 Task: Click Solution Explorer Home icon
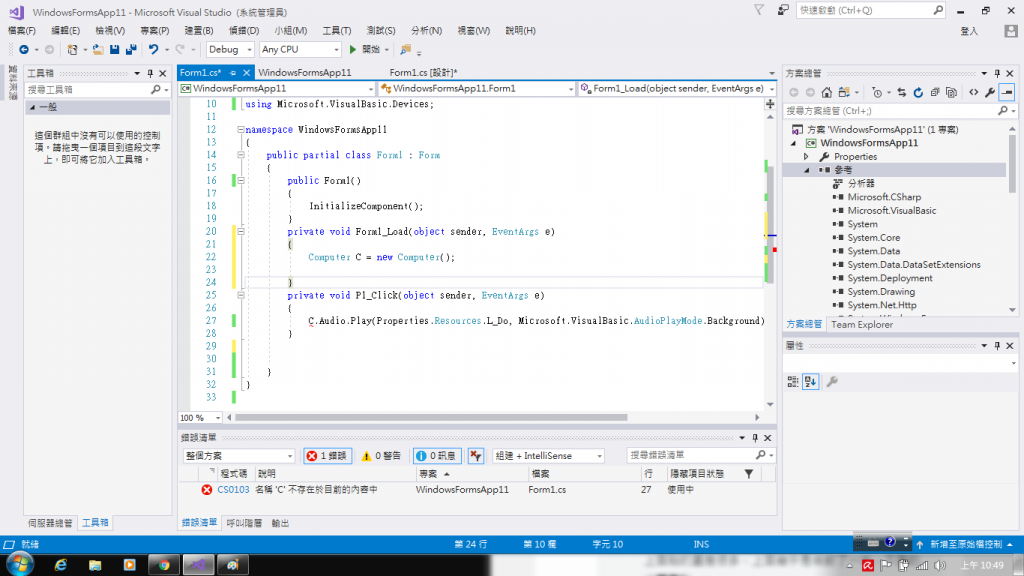[827, 93]
